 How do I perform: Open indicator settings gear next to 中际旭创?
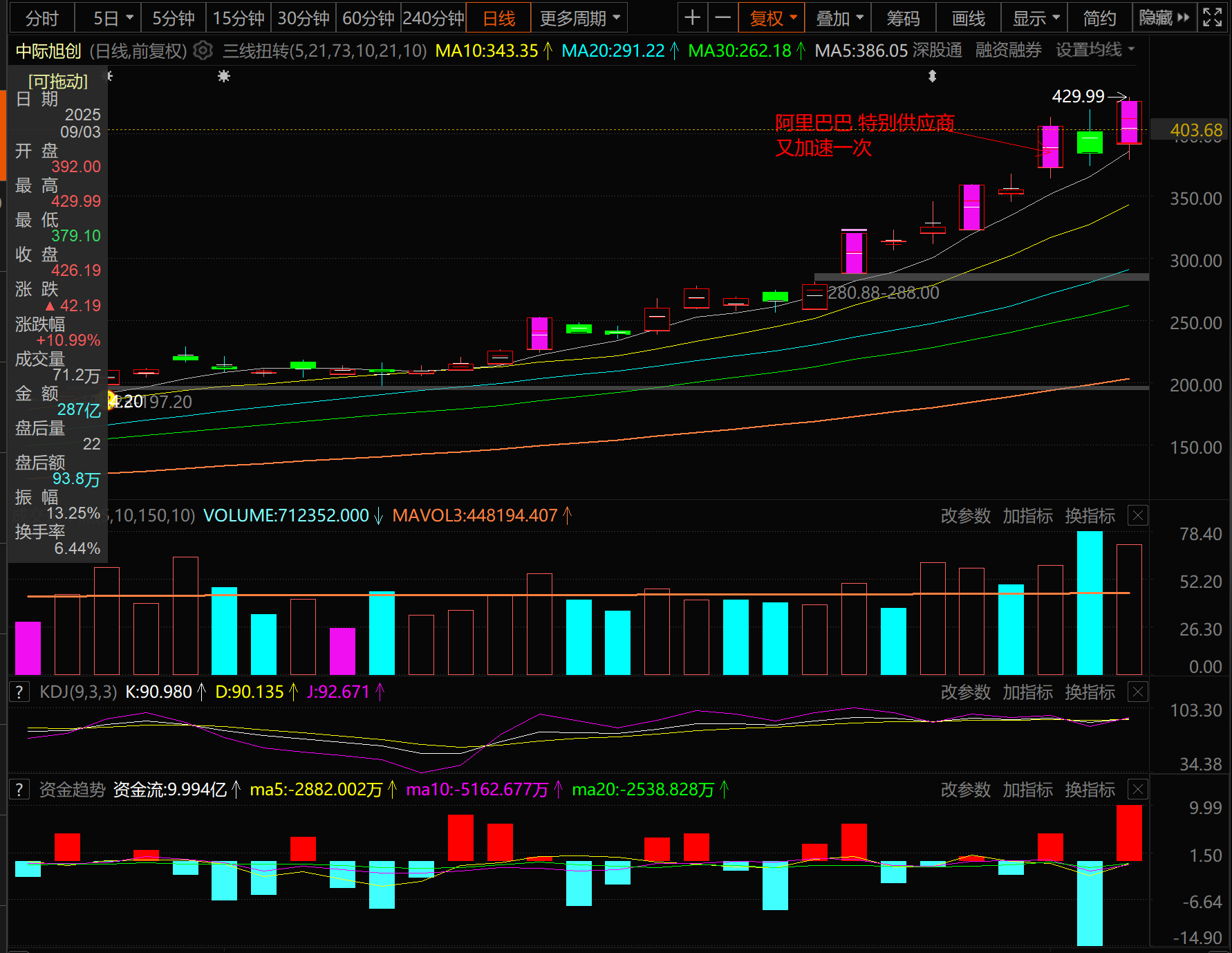203,50
